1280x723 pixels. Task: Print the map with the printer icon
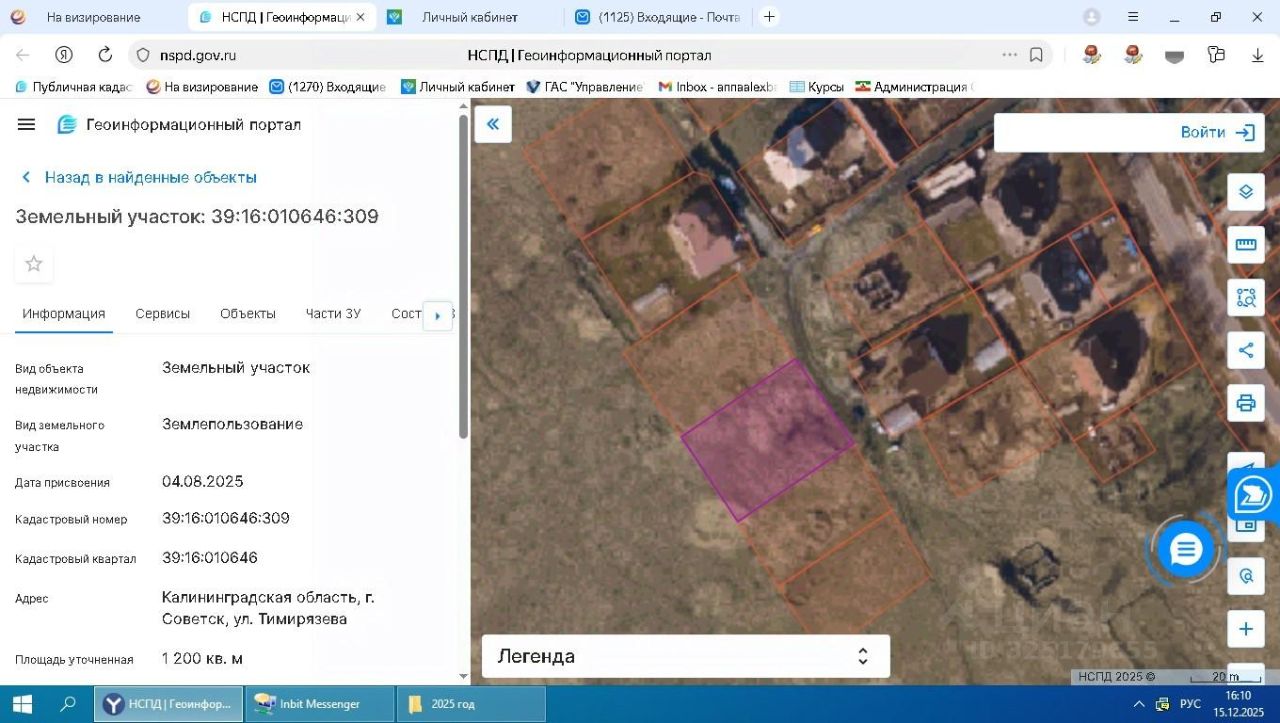[x=1246, y=403]
